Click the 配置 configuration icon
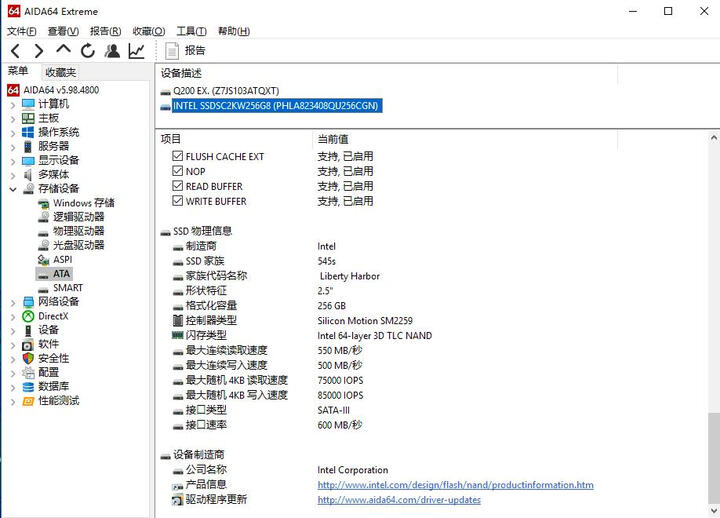The image size is (720, 518). [x=28, y=372]
